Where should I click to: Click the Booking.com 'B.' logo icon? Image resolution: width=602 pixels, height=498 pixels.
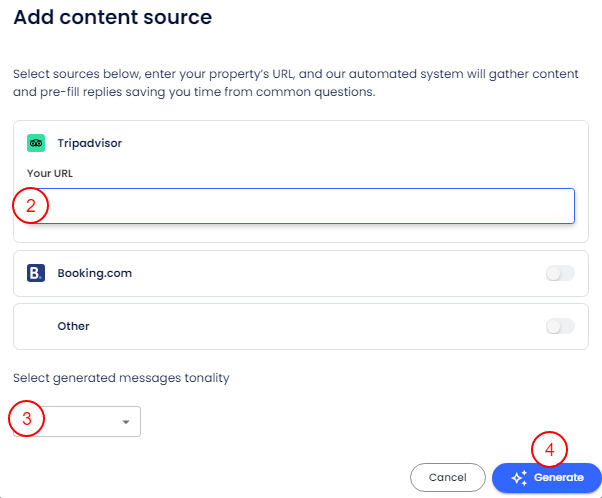click(x=36, y=273)
